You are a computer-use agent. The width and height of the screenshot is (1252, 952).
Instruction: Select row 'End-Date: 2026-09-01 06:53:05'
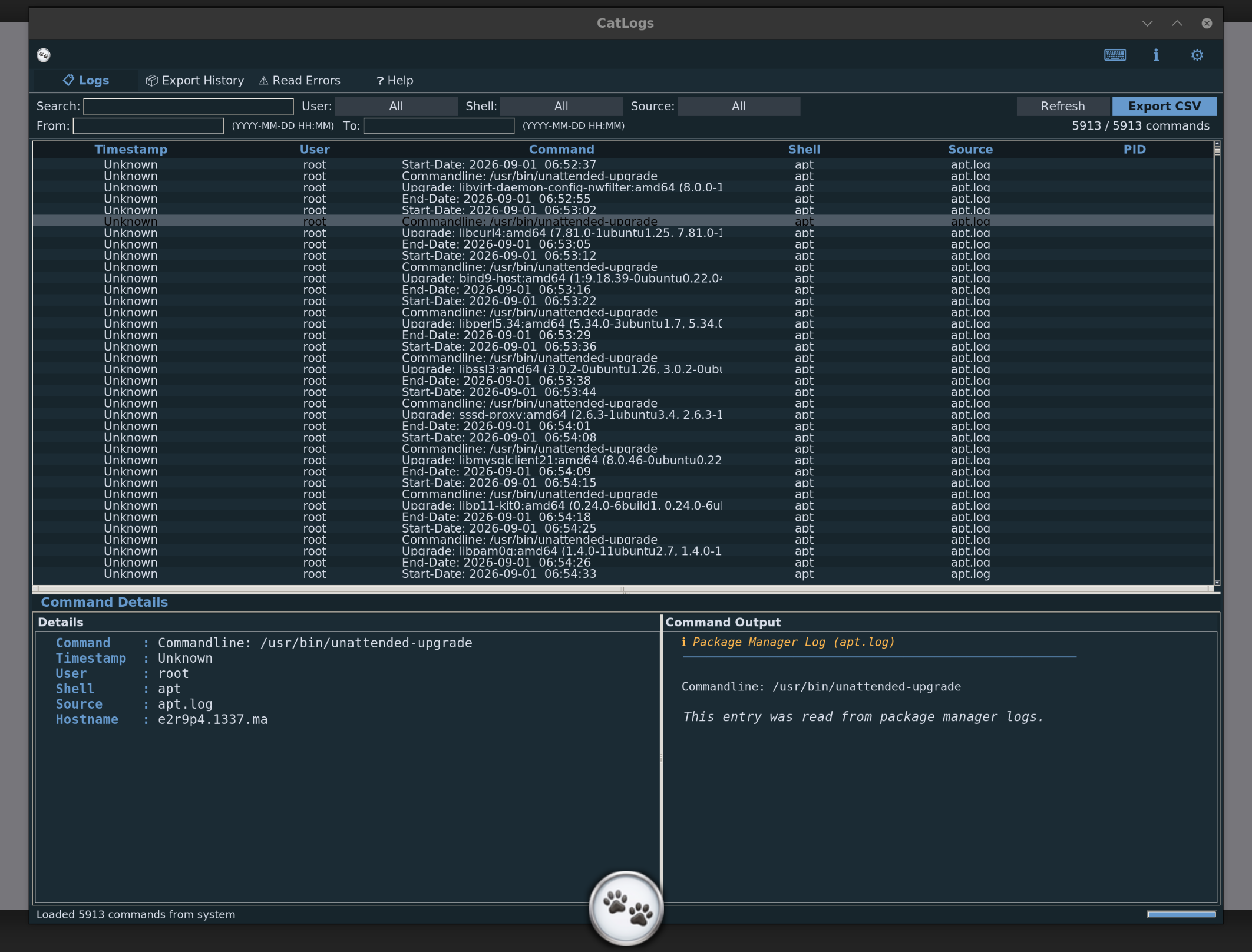(623, 244)
